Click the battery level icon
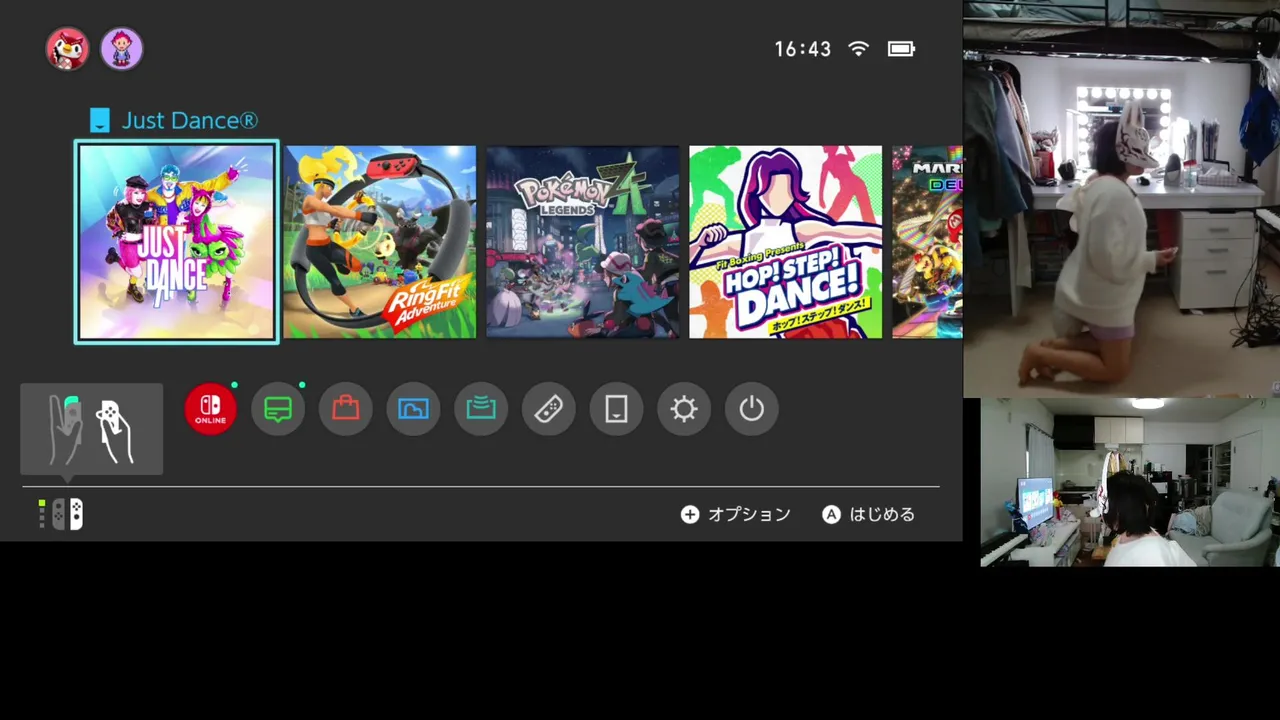This screenshot has height=720, width=1280. [x=901, y=48]
